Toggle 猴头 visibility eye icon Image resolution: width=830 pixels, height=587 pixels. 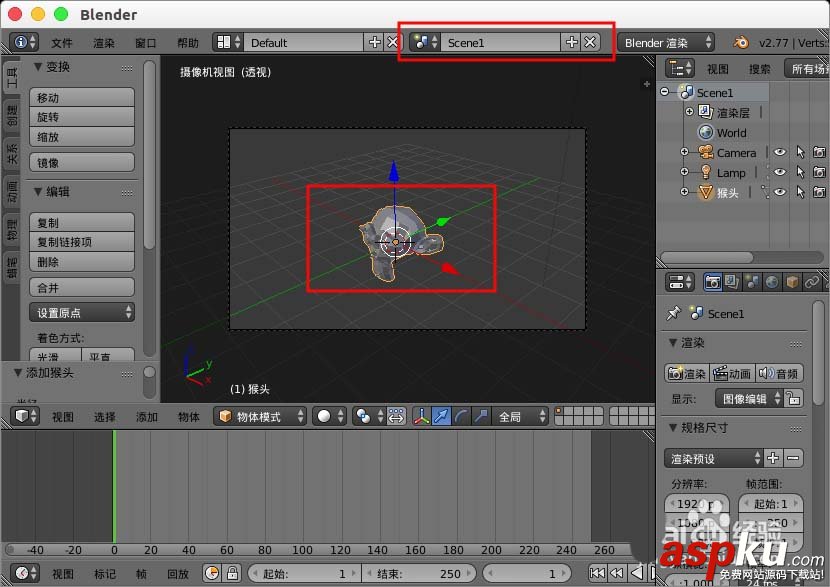pos(780,192)
